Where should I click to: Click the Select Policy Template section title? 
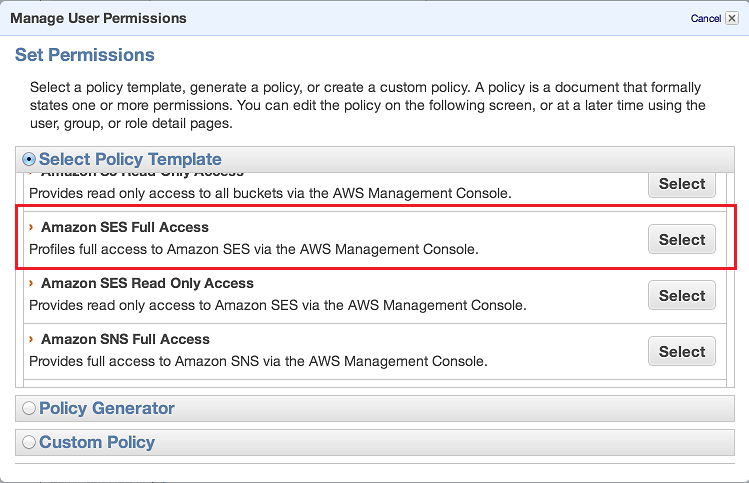pyautogui.click(x=130, y=159)
